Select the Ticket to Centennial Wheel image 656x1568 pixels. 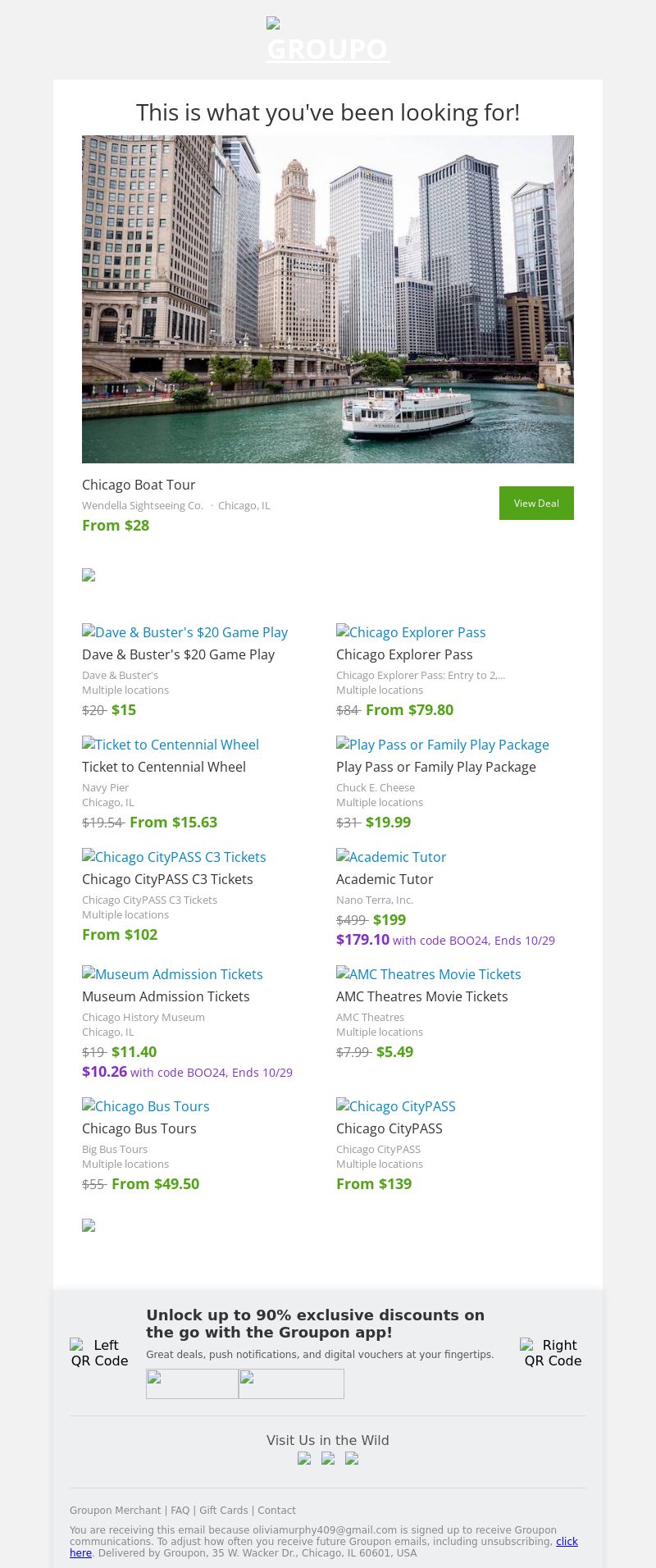coord(171,745)
